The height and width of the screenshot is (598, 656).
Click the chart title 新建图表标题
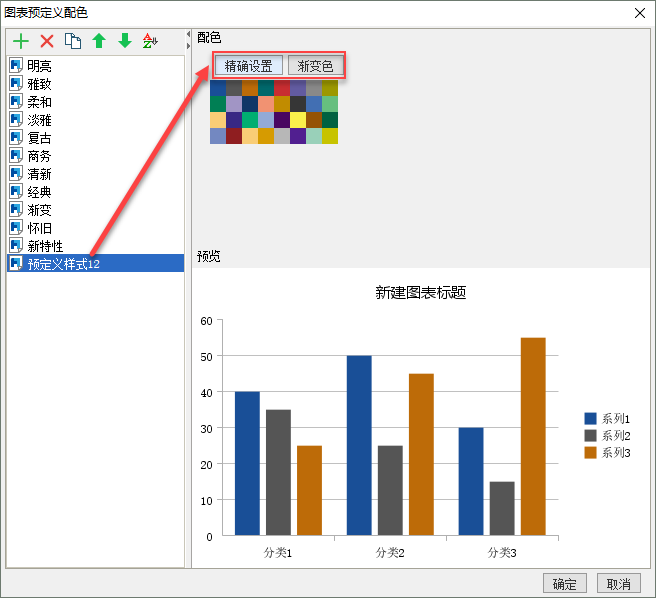pos(420,293)
